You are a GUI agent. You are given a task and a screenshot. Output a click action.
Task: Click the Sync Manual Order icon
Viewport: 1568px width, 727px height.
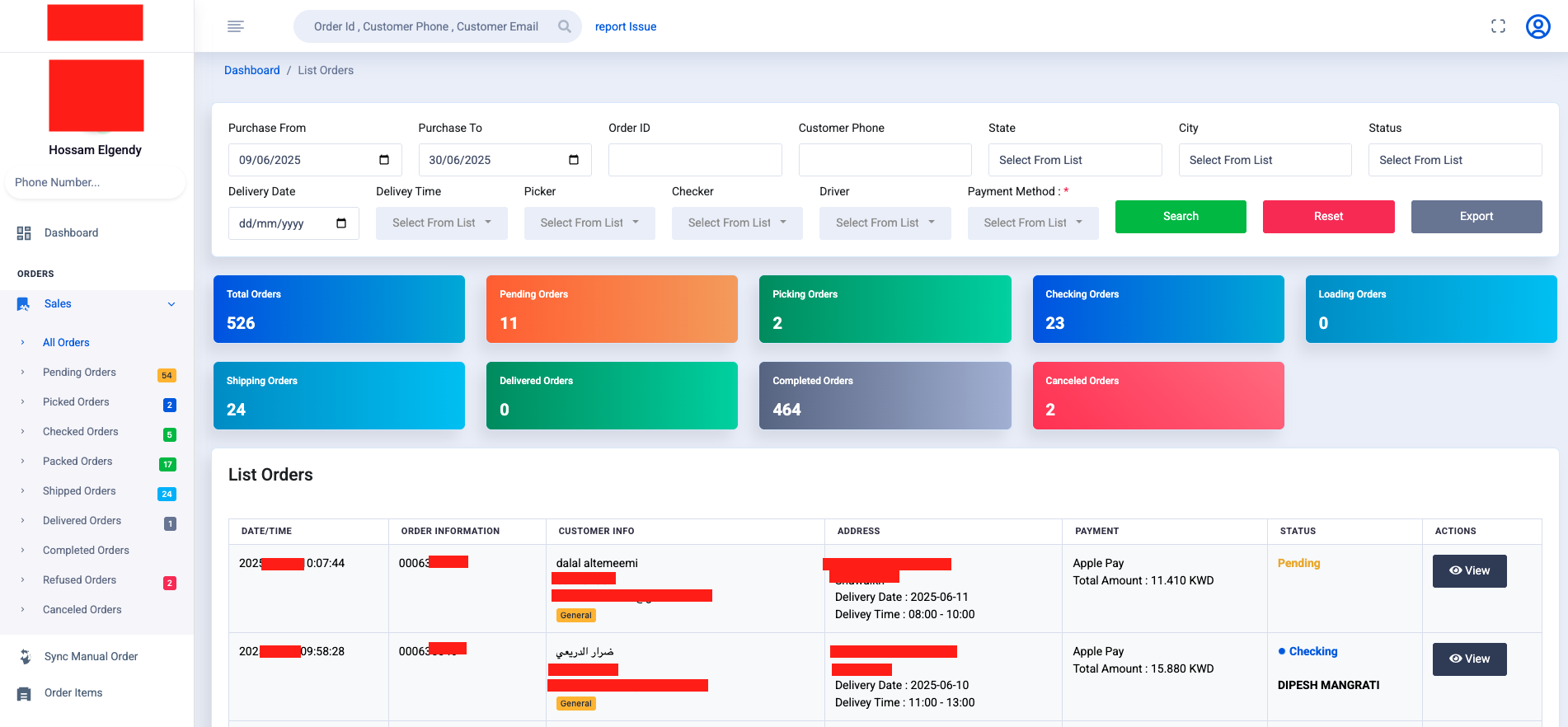click(25, 657)
